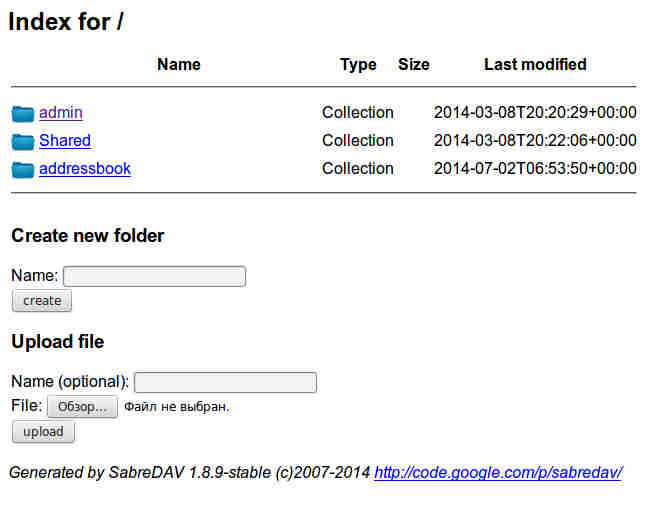
Task: Click the Файл не выбран file status
Action: click(x=177, y=407)
